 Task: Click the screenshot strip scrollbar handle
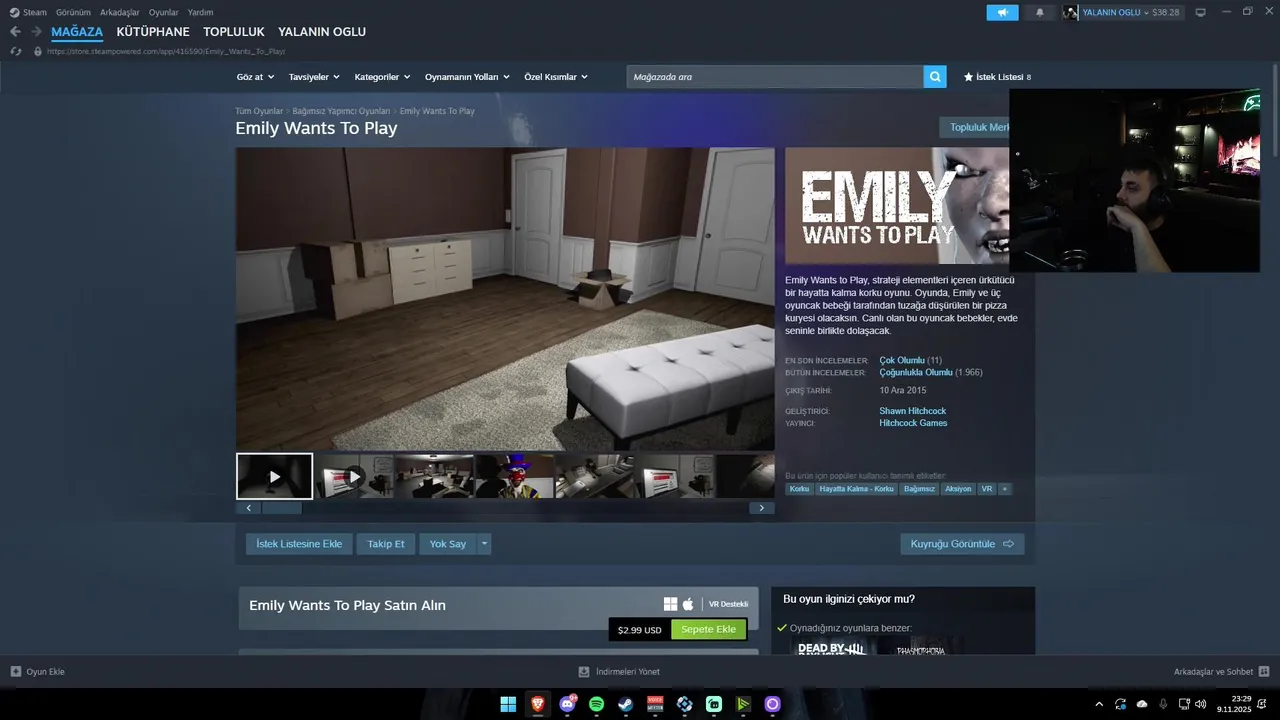281,508
